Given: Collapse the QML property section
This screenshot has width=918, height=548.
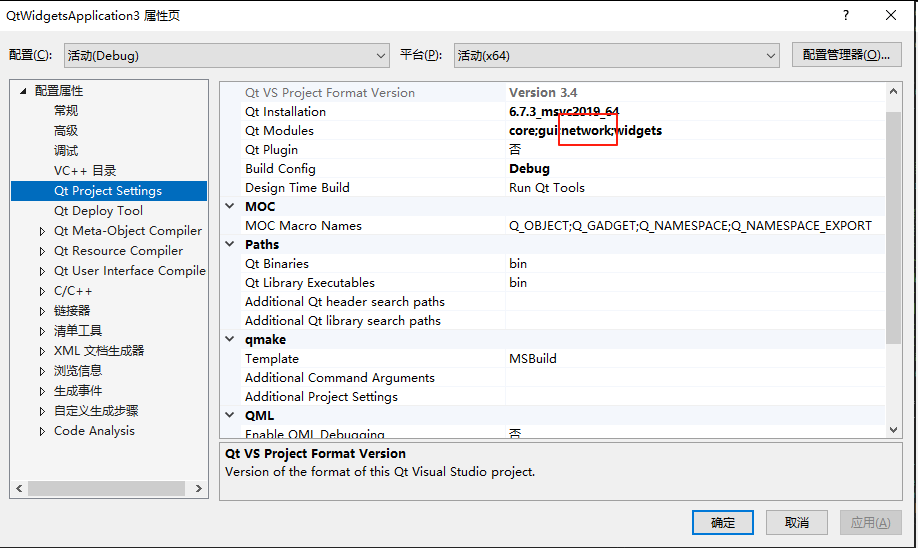Looking at the screenshot, I should tap(230, 415).
